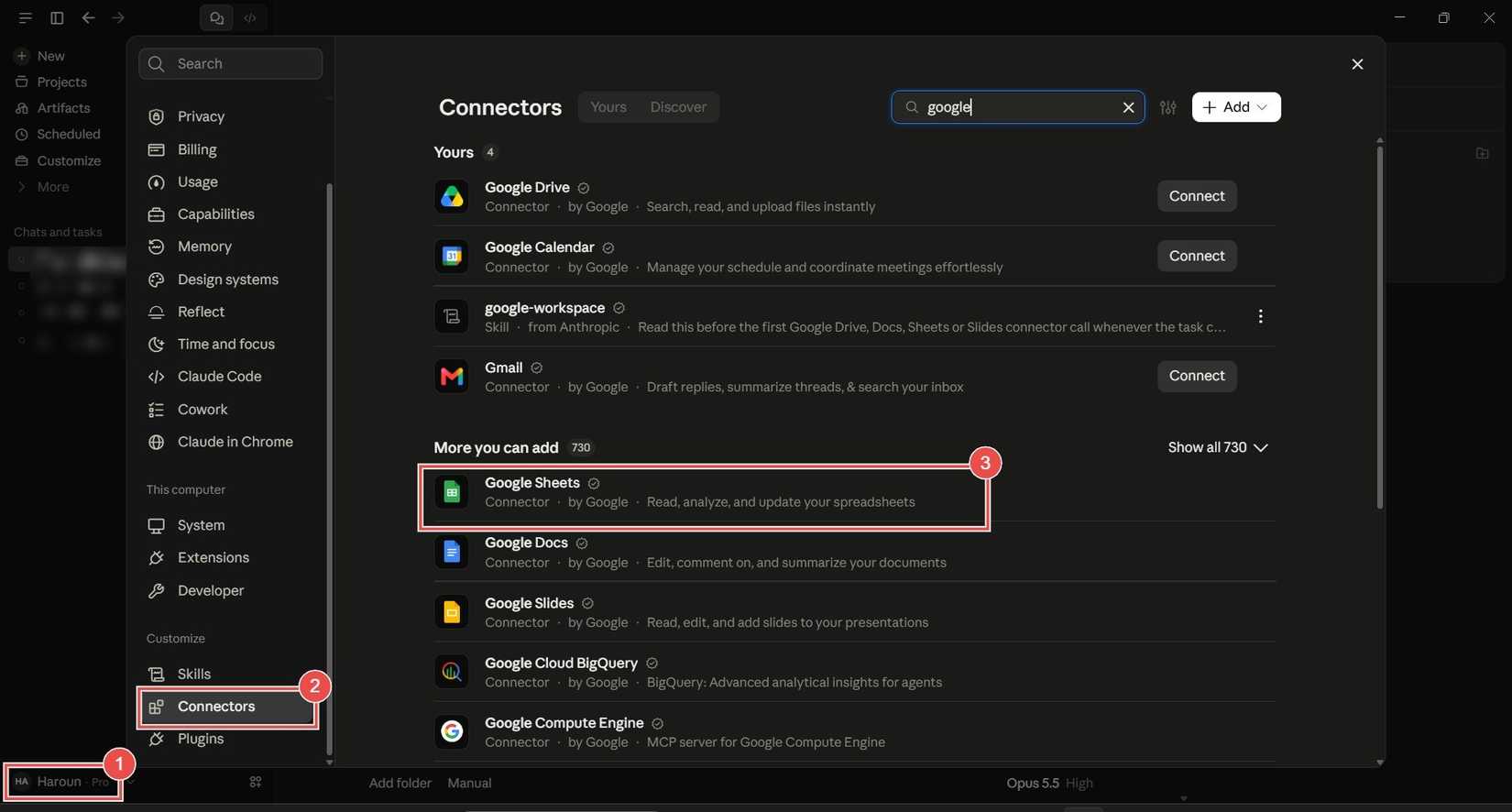The width and height of the screenshot is (1512, 812).
Task: Switch to the Yours tab
Action: pos(608,107)
